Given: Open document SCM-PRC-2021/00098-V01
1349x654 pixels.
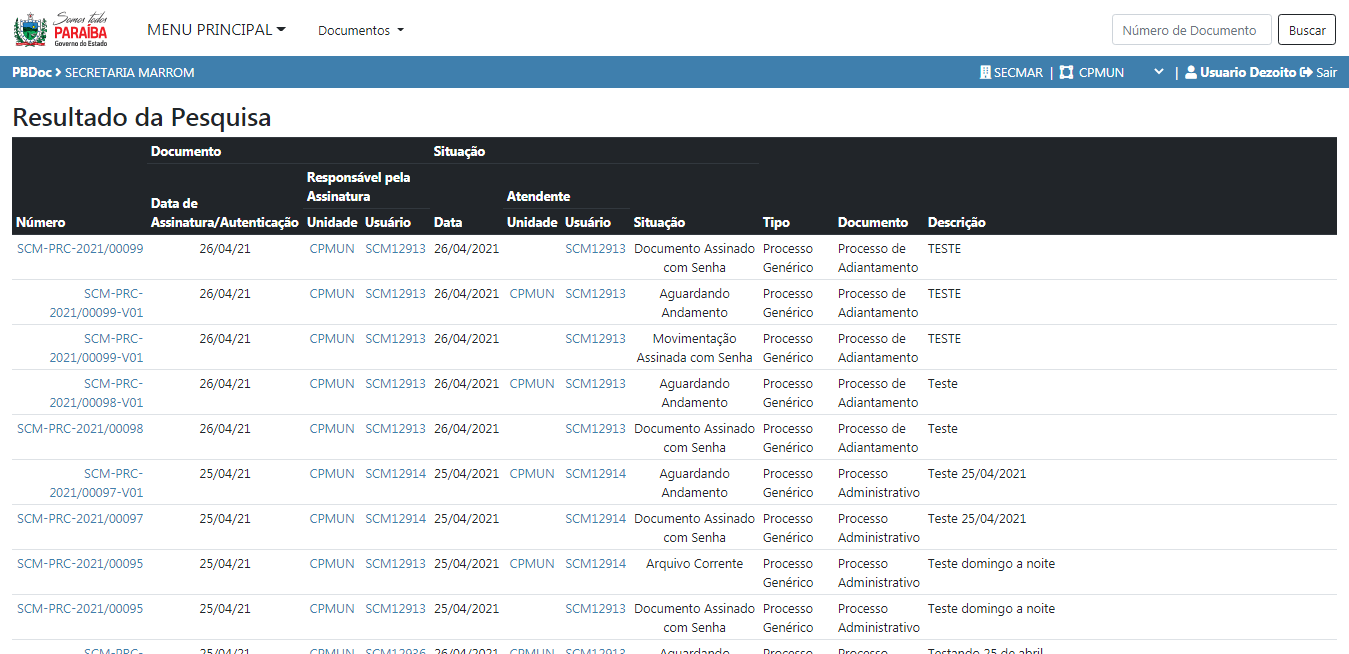Looking at the screenshot, I should pos(96,393).
